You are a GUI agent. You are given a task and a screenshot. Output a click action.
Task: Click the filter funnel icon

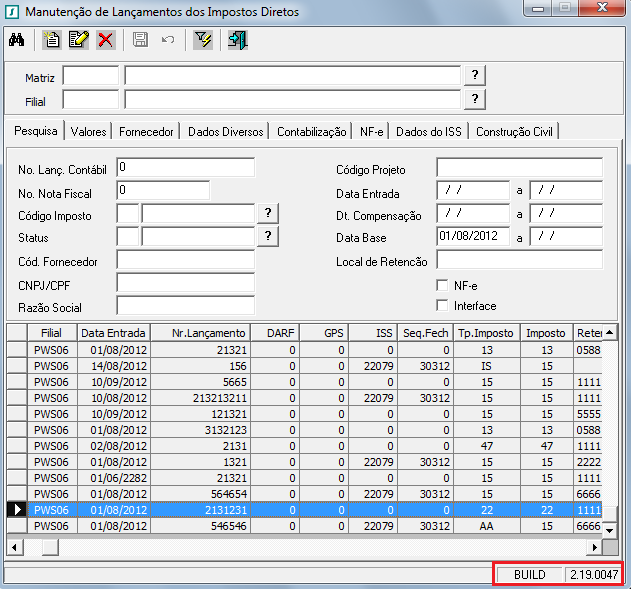pos(204,40)
